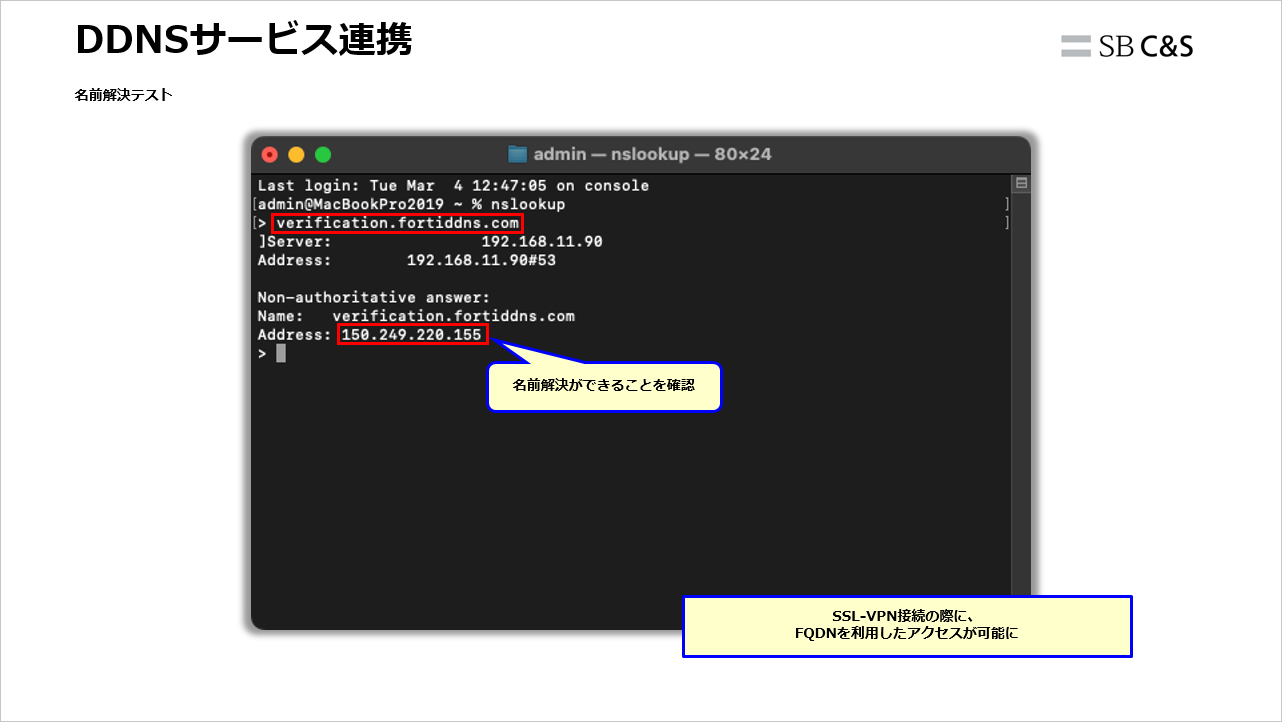
Task: Click the Terminal title 'admin — nslookup — 80×24'
Action: pos(652,154)
